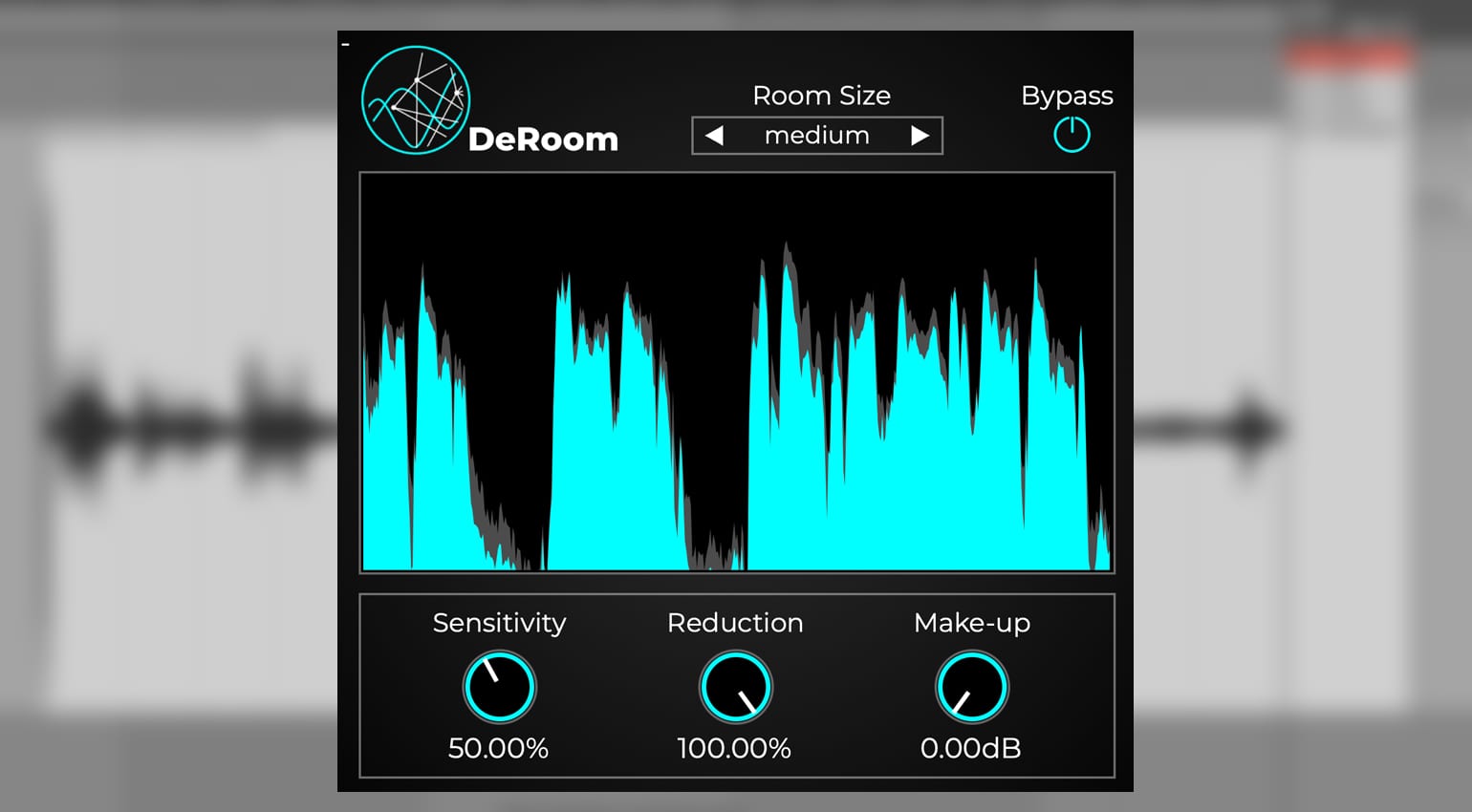
Task: Select the Reduction label
Action: (x=735, y=623)
